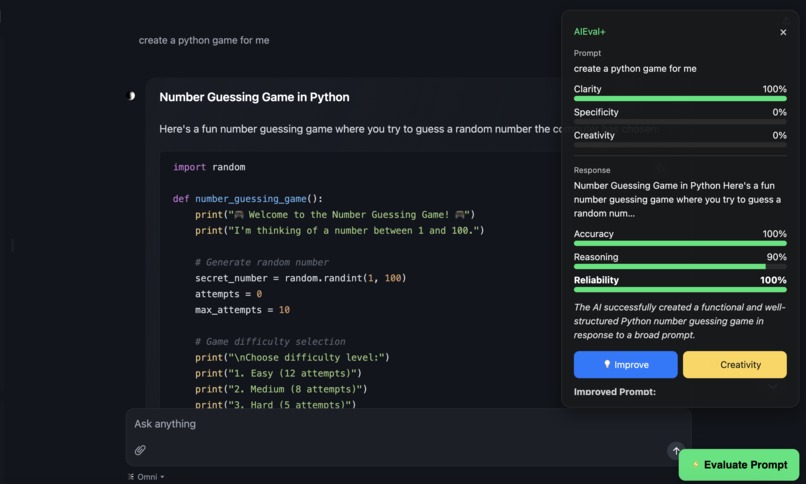Click the Evaluate Prompt button
Screen dimensions: 806x484
(739, 465)
